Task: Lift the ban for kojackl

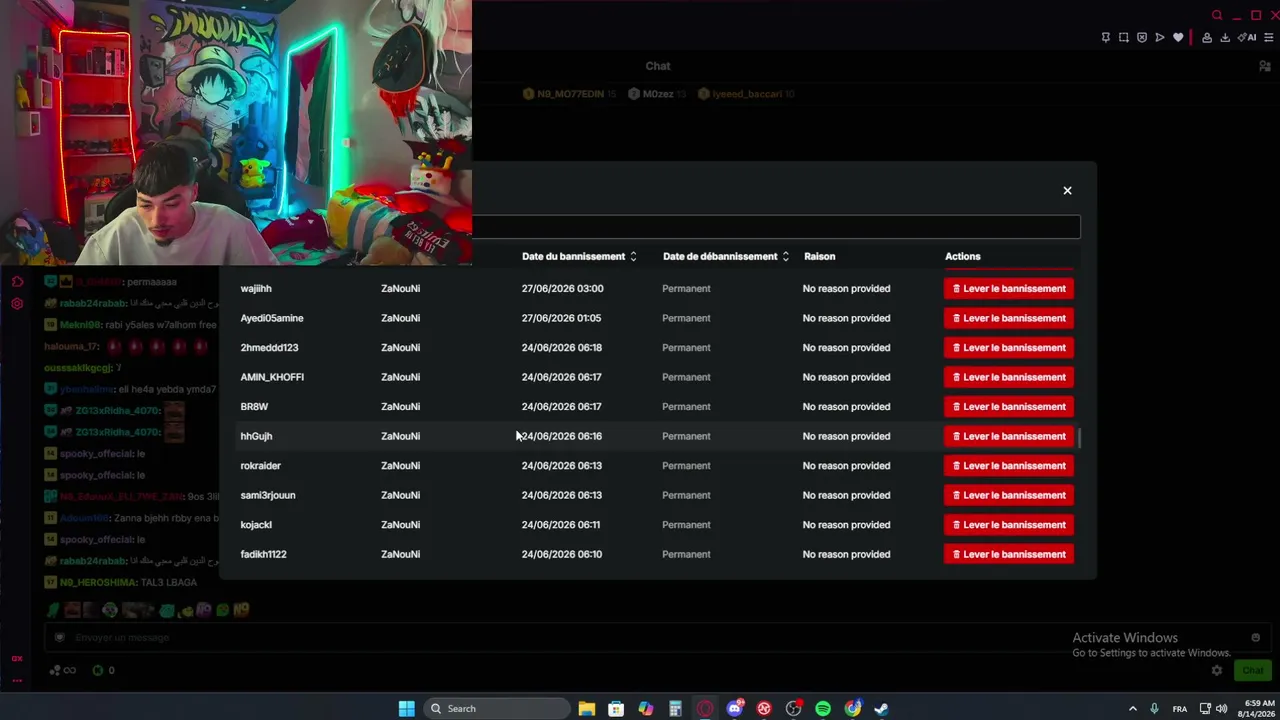Action: 1009,524
